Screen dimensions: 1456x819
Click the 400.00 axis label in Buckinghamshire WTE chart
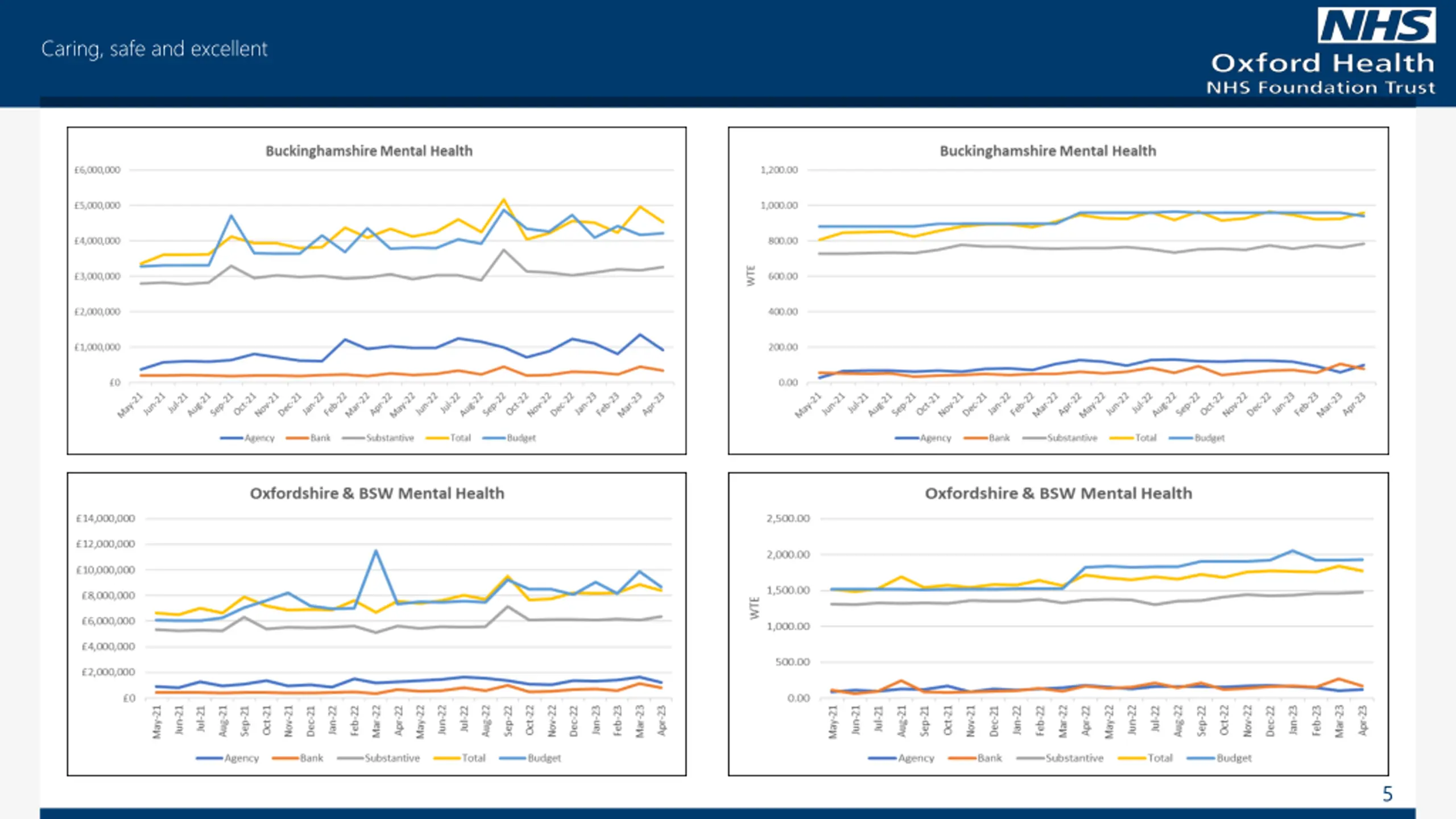tap(783, 312)
